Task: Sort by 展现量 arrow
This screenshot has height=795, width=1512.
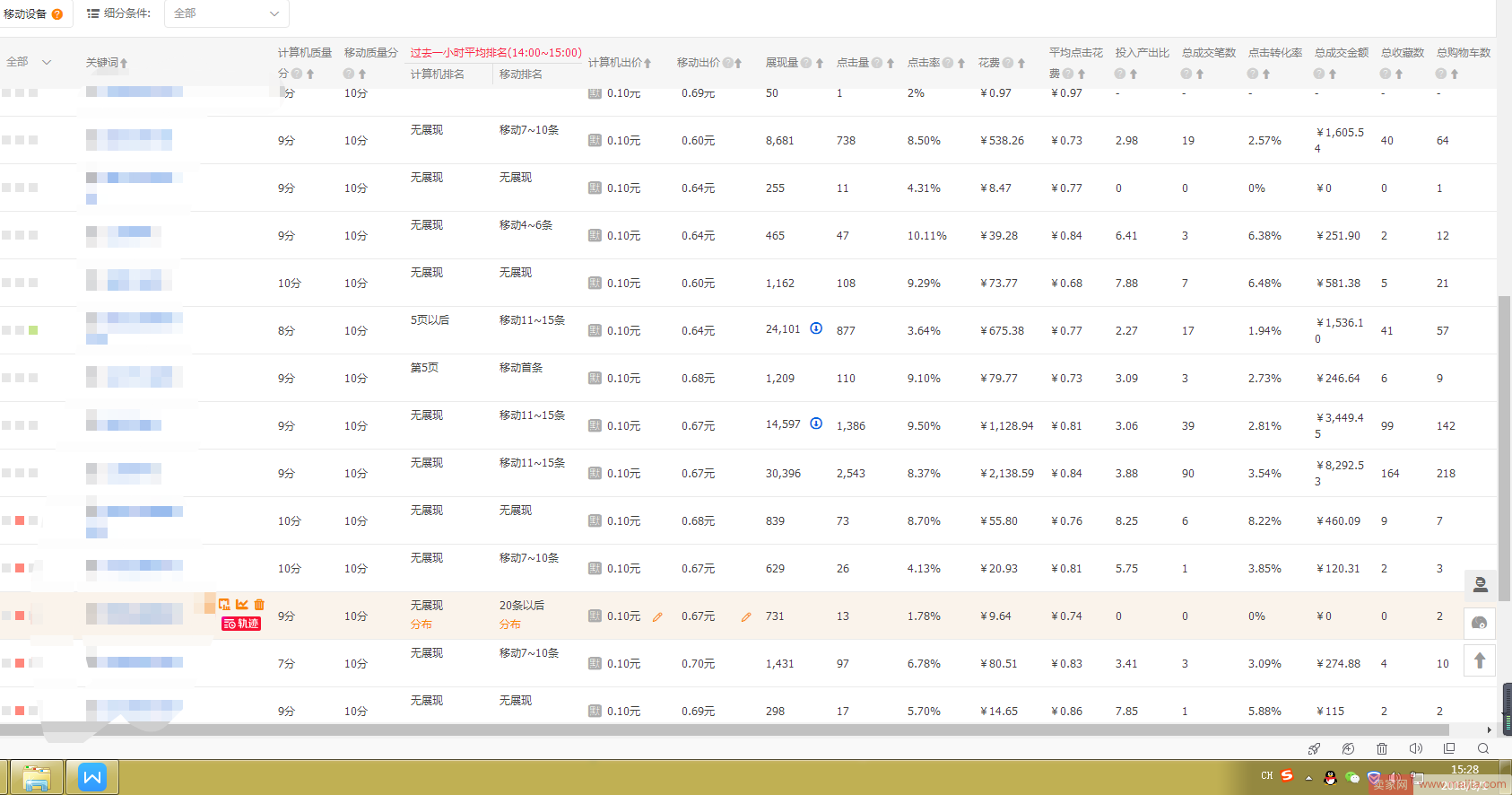Action: point(820,63)
